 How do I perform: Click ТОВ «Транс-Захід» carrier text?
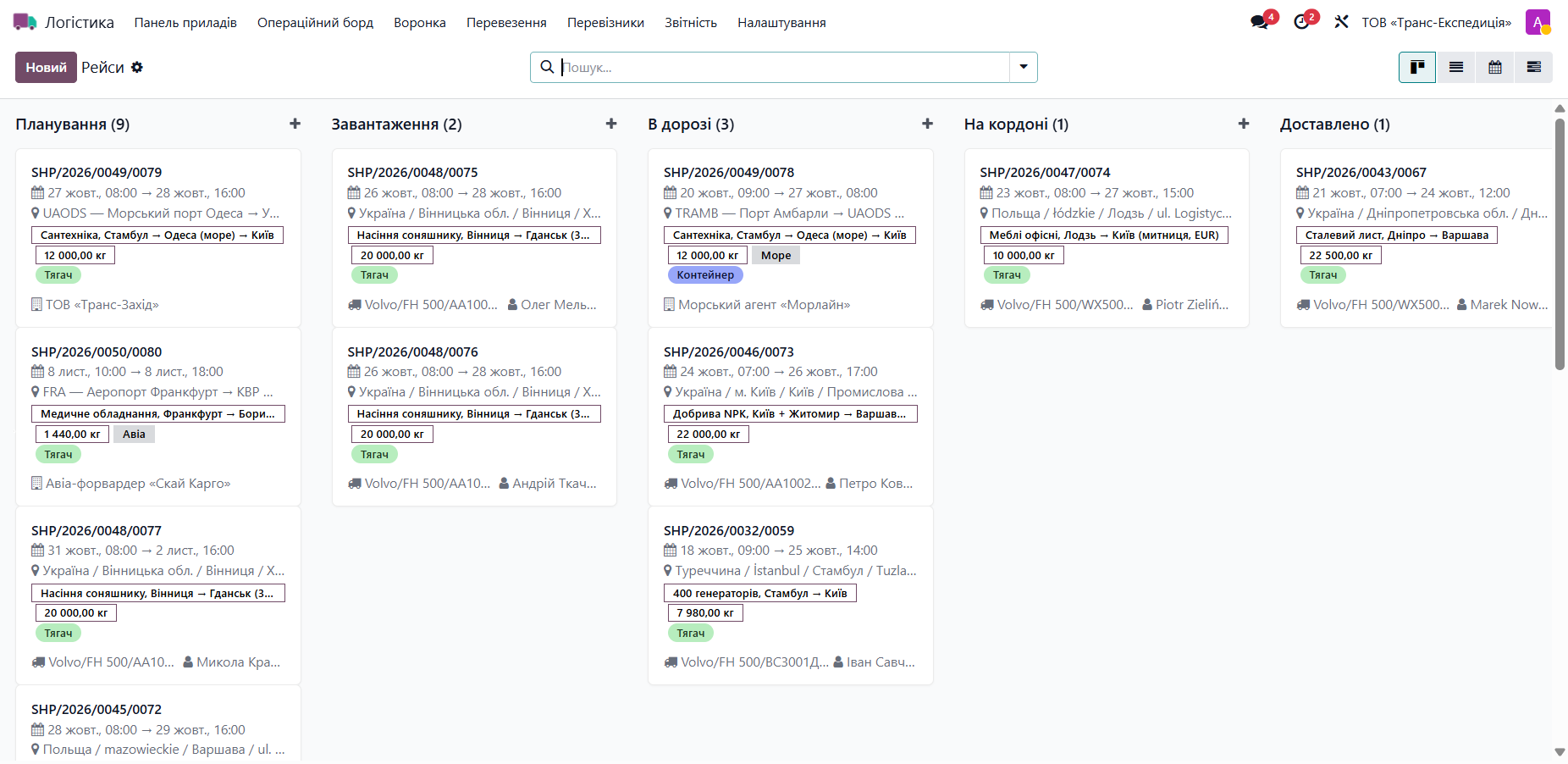[x=102, y=305]
